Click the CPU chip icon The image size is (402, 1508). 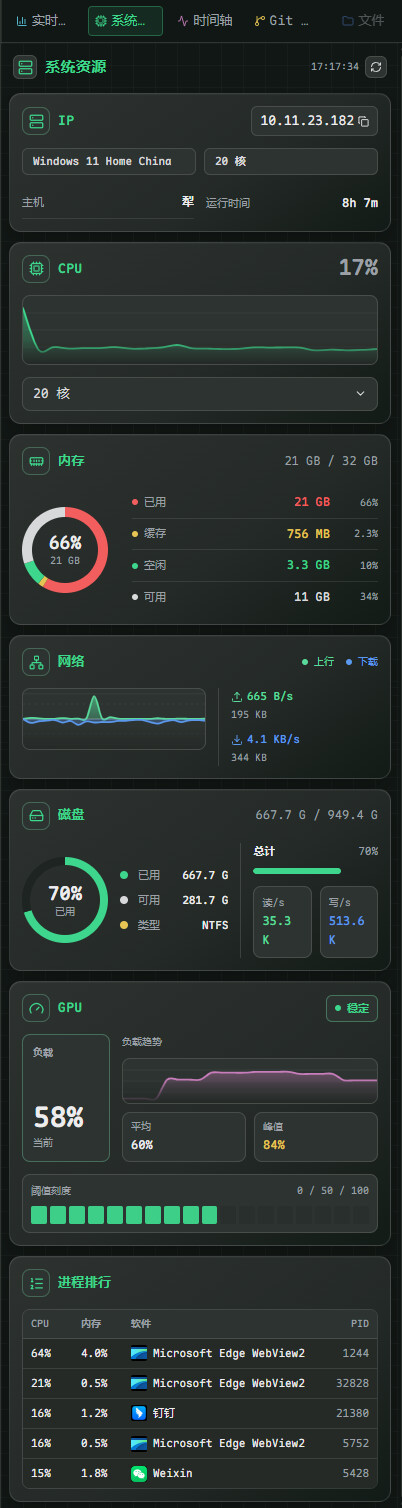click(x=36, y=268)
